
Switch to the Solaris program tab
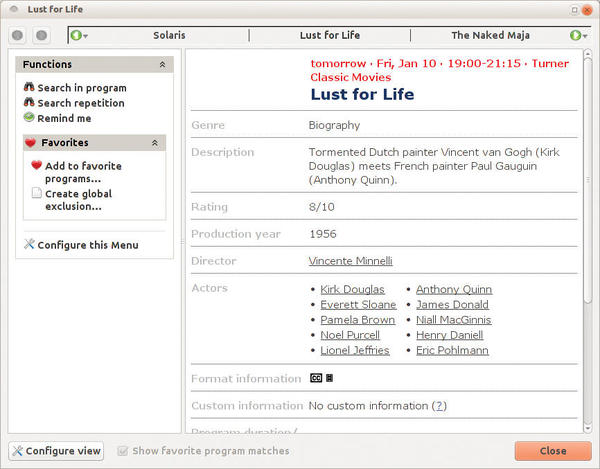point(169,36)
